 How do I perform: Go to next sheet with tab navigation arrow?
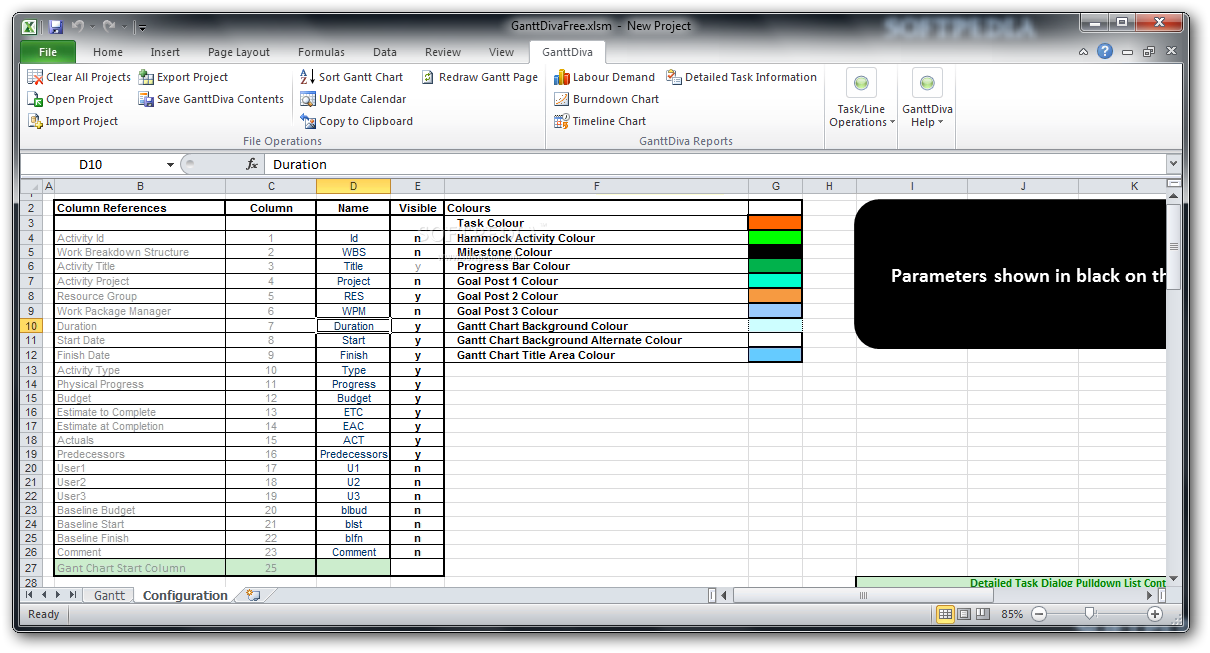(x=59, y=595)
